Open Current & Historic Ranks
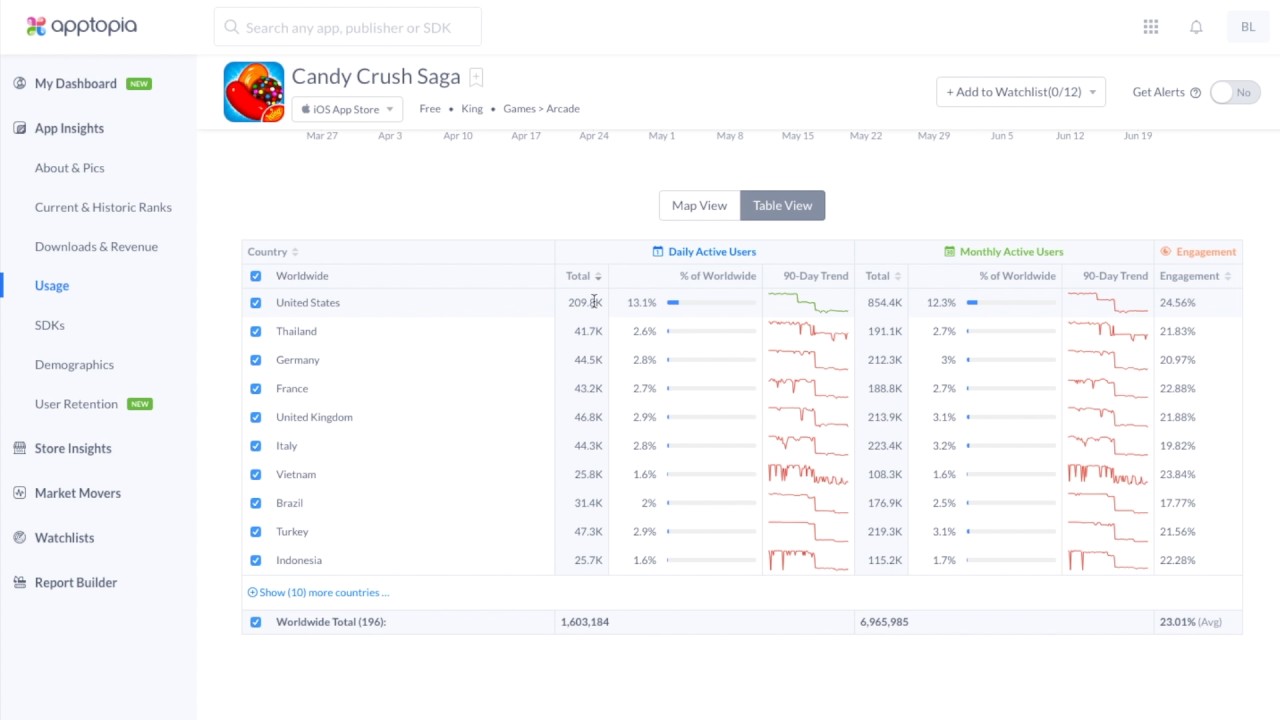 click(103, 207)
